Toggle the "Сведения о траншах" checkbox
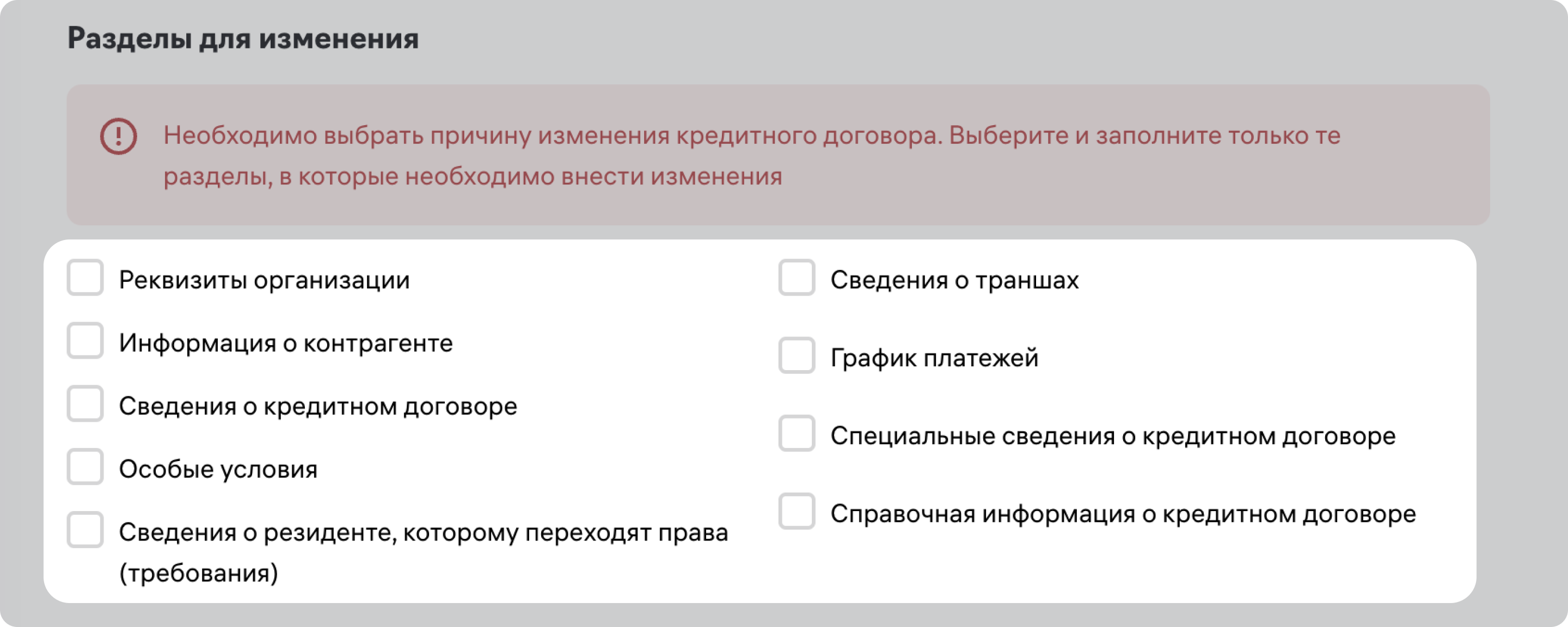Image resolution: width=1568 pixels, height=627 pixels. tap(796, 278)
